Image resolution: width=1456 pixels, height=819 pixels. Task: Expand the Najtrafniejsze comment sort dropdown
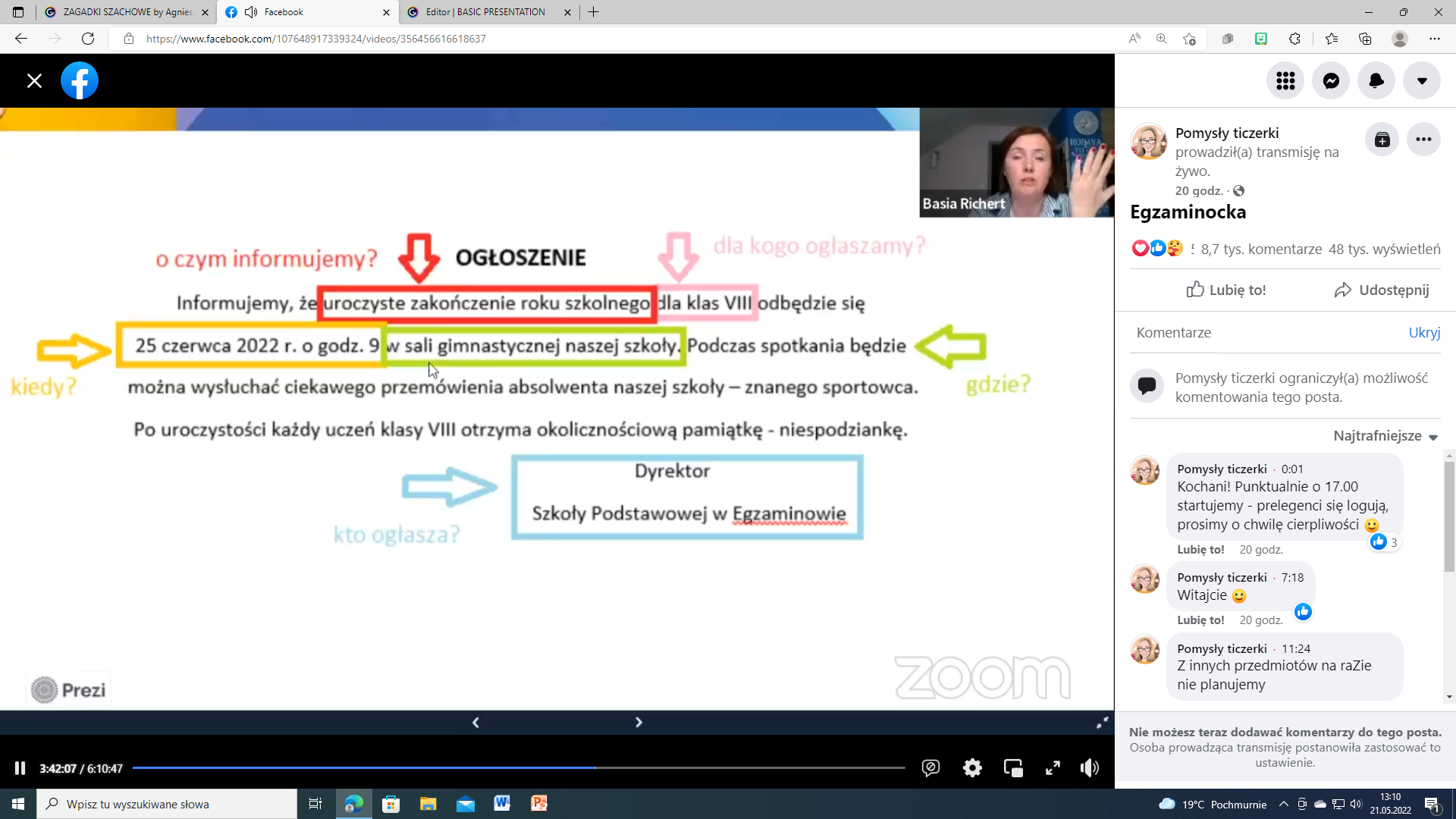coord(1385,436)
